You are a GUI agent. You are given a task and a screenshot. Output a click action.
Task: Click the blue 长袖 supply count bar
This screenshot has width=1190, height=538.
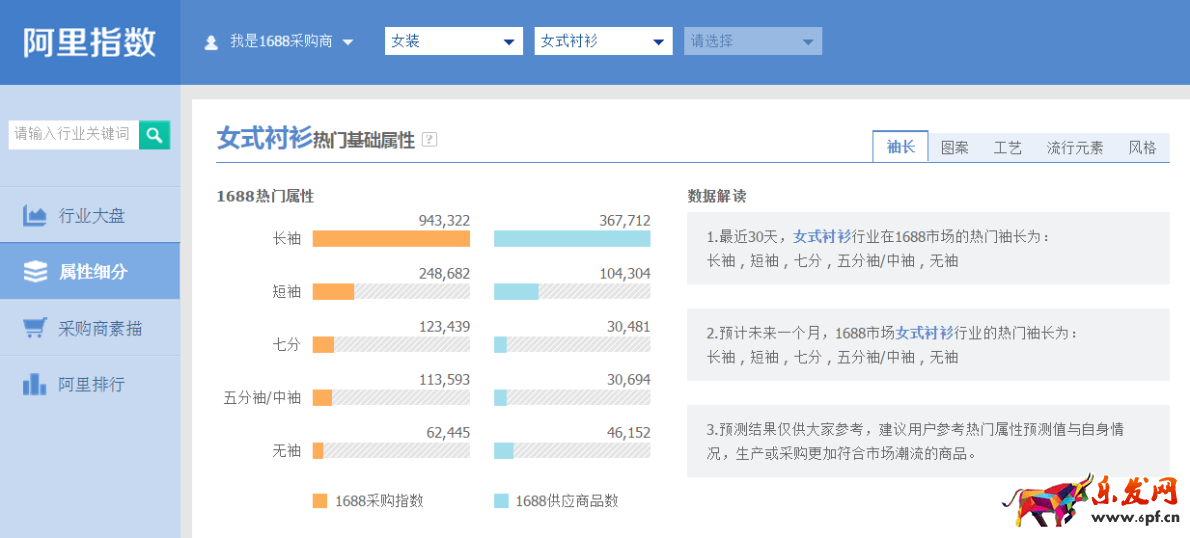pos(572,238)
